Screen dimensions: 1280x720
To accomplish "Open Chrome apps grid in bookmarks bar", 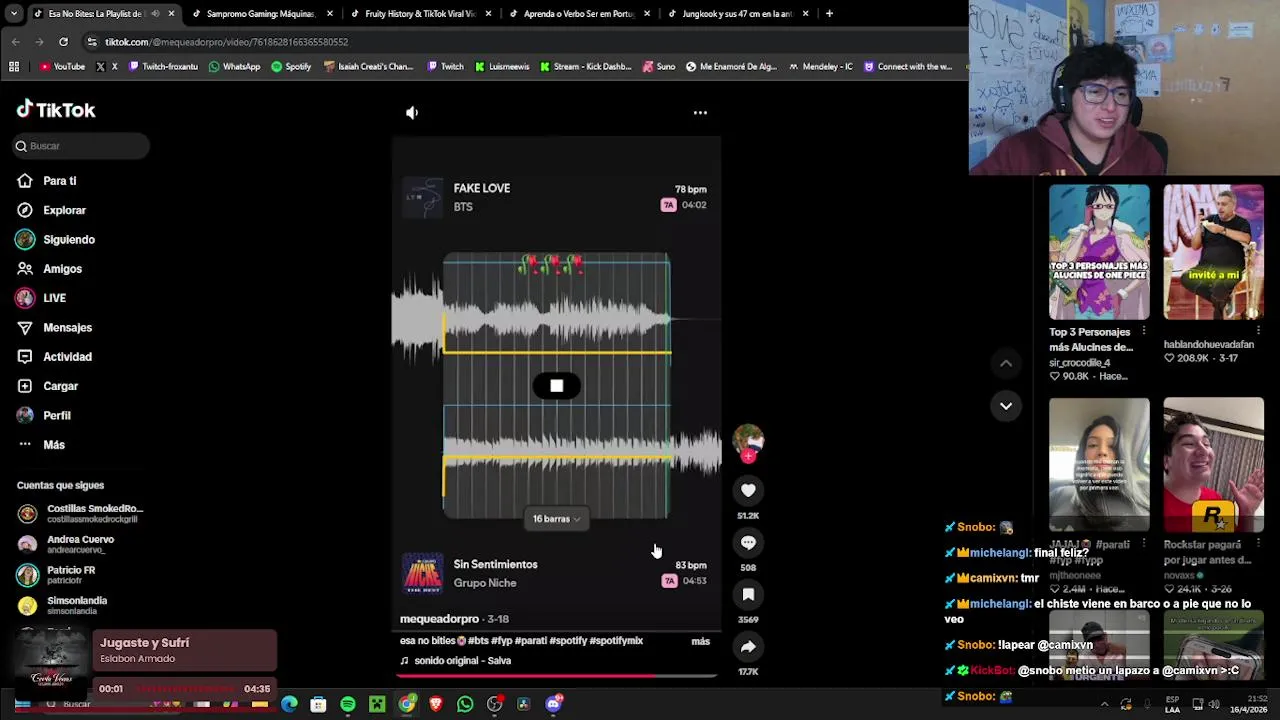I will tap(14, 67).
